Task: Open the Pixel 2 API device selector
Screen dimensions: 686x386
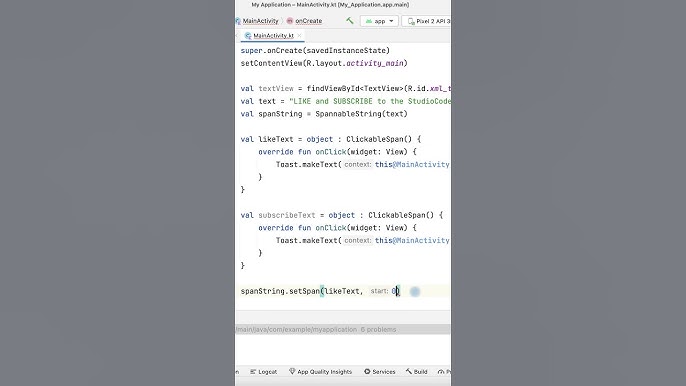Action: 427,21
